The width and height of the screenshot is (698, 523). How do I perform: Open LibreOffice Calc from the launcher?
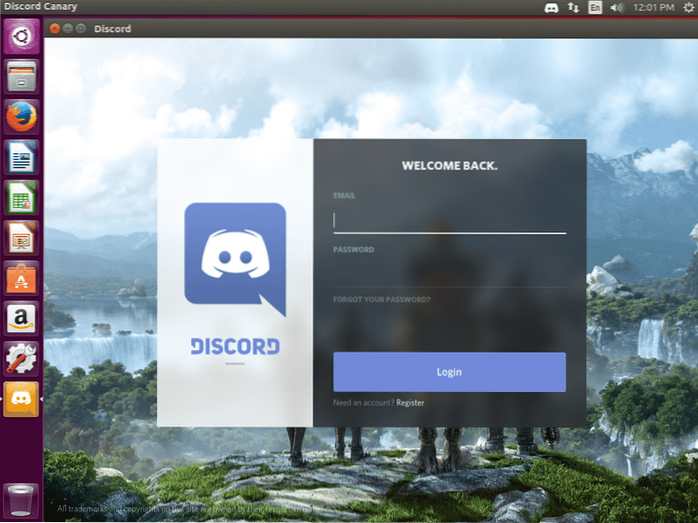coord(21,197)
